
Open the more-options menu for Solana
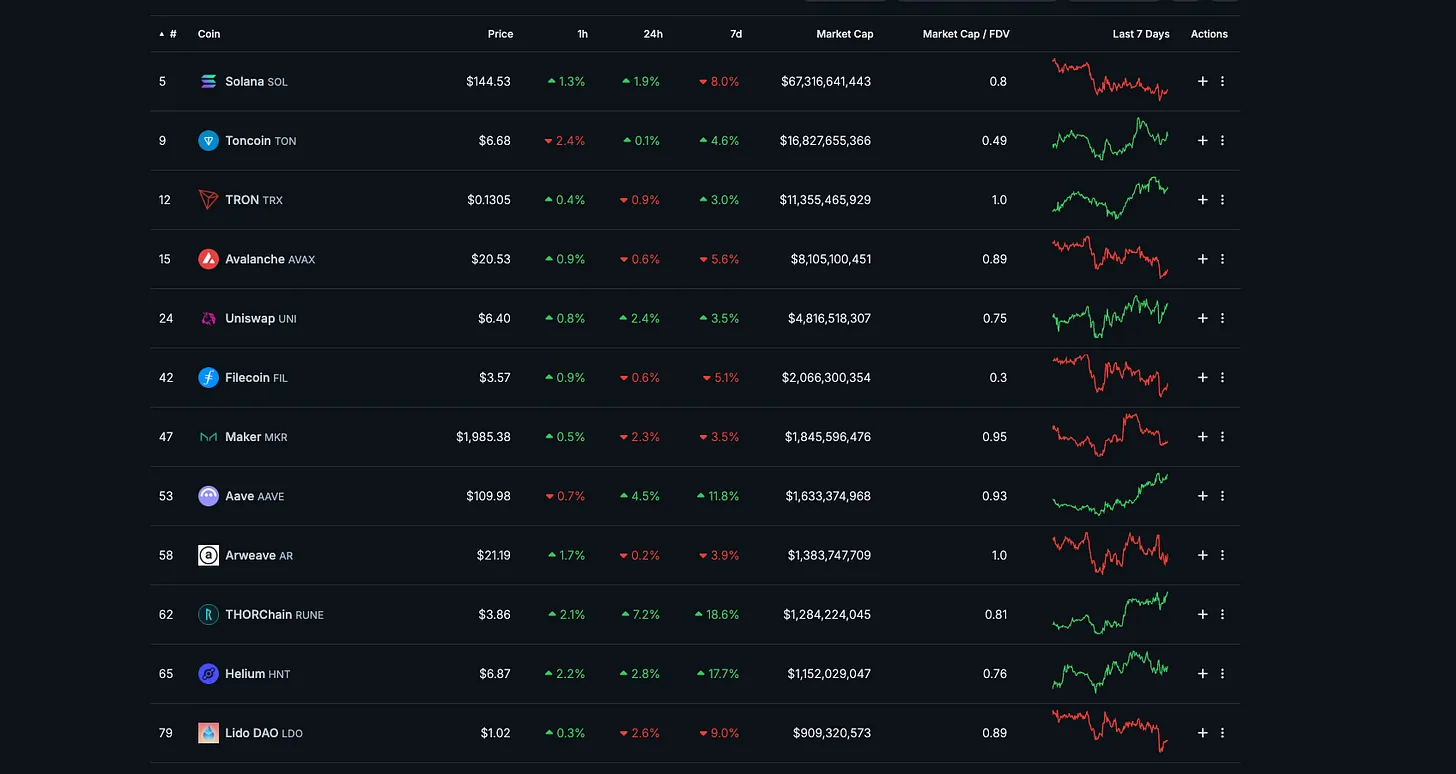coord(1223,82)
